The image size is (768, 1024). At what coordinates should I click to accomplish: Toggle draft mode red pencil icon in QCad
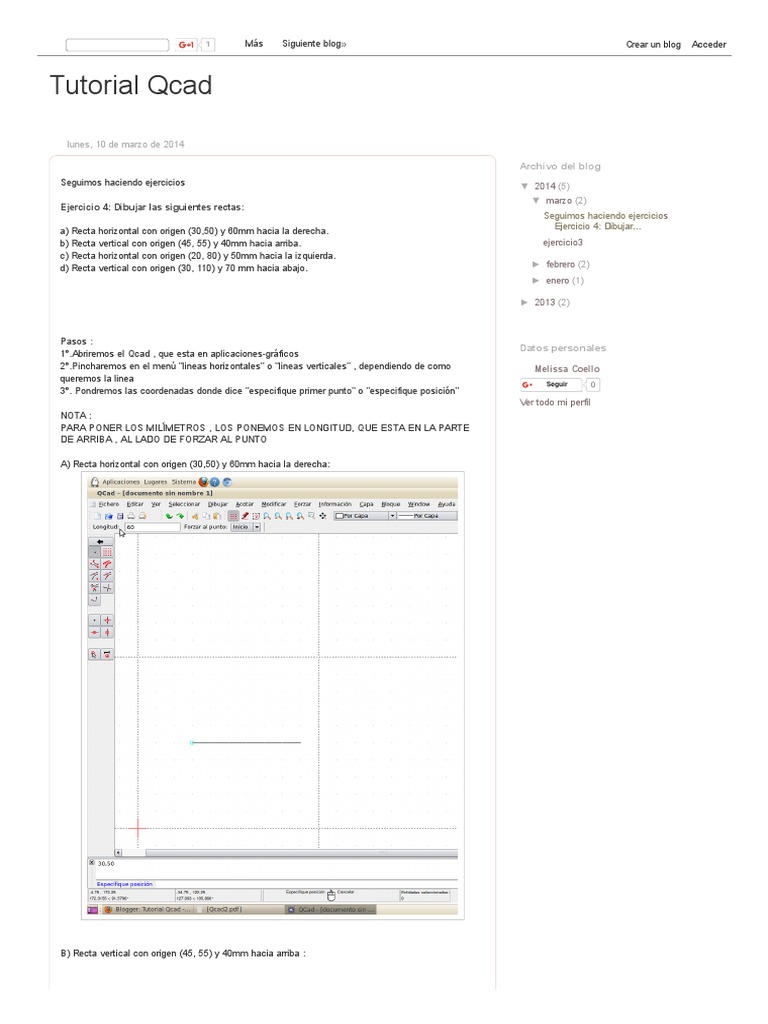point(245,516)
